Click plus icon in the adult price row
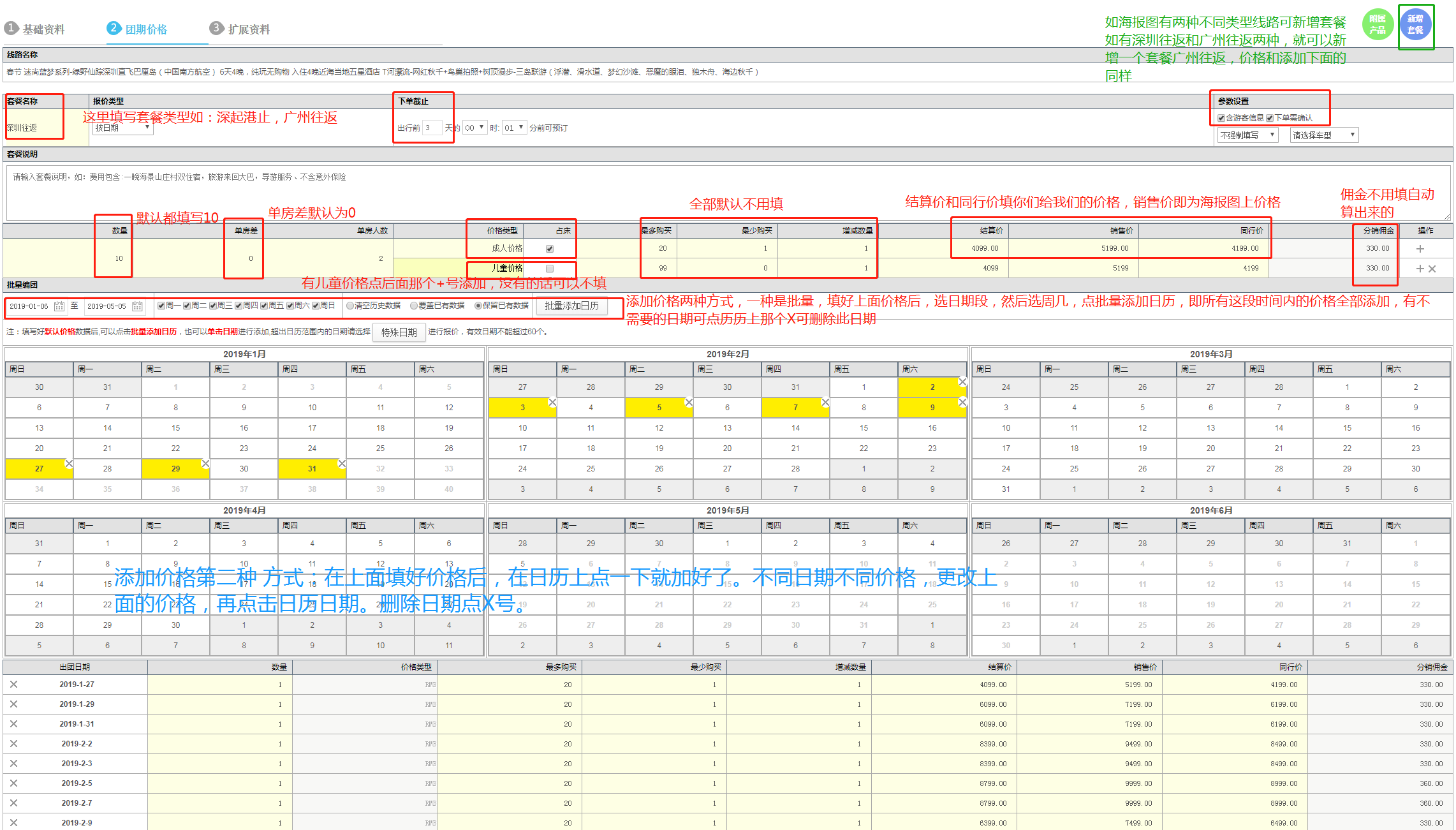 point(1420,249)
